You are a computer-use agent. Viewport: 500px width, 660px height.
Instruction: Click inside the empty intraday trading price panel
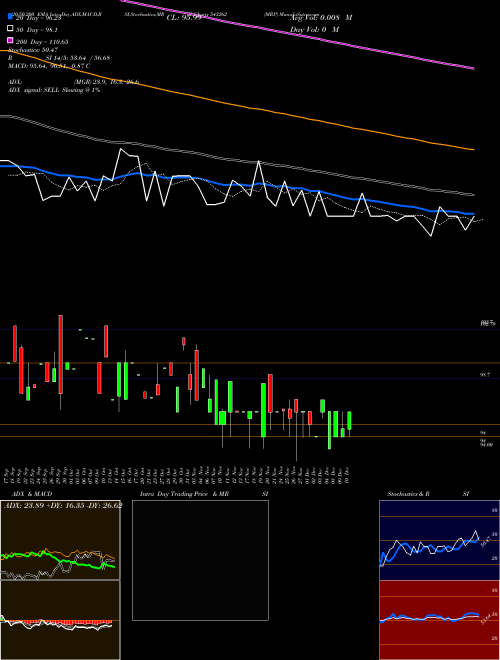[200, 560]
